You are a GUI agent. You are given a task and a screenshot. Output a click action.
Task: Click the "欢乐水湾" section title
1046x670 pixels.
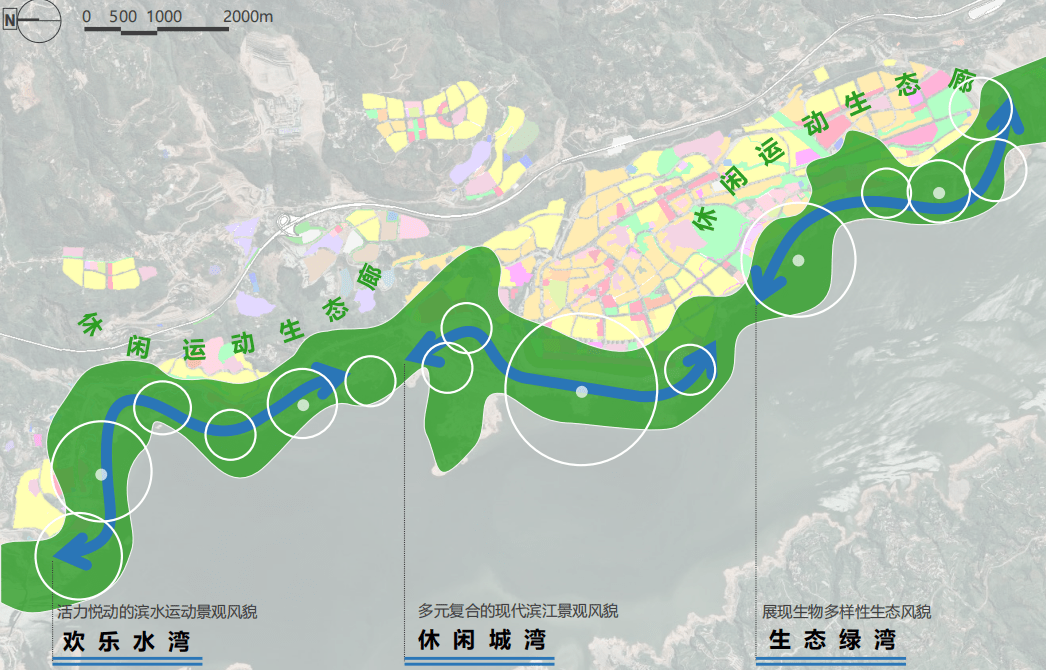click(x=126, y=640)
